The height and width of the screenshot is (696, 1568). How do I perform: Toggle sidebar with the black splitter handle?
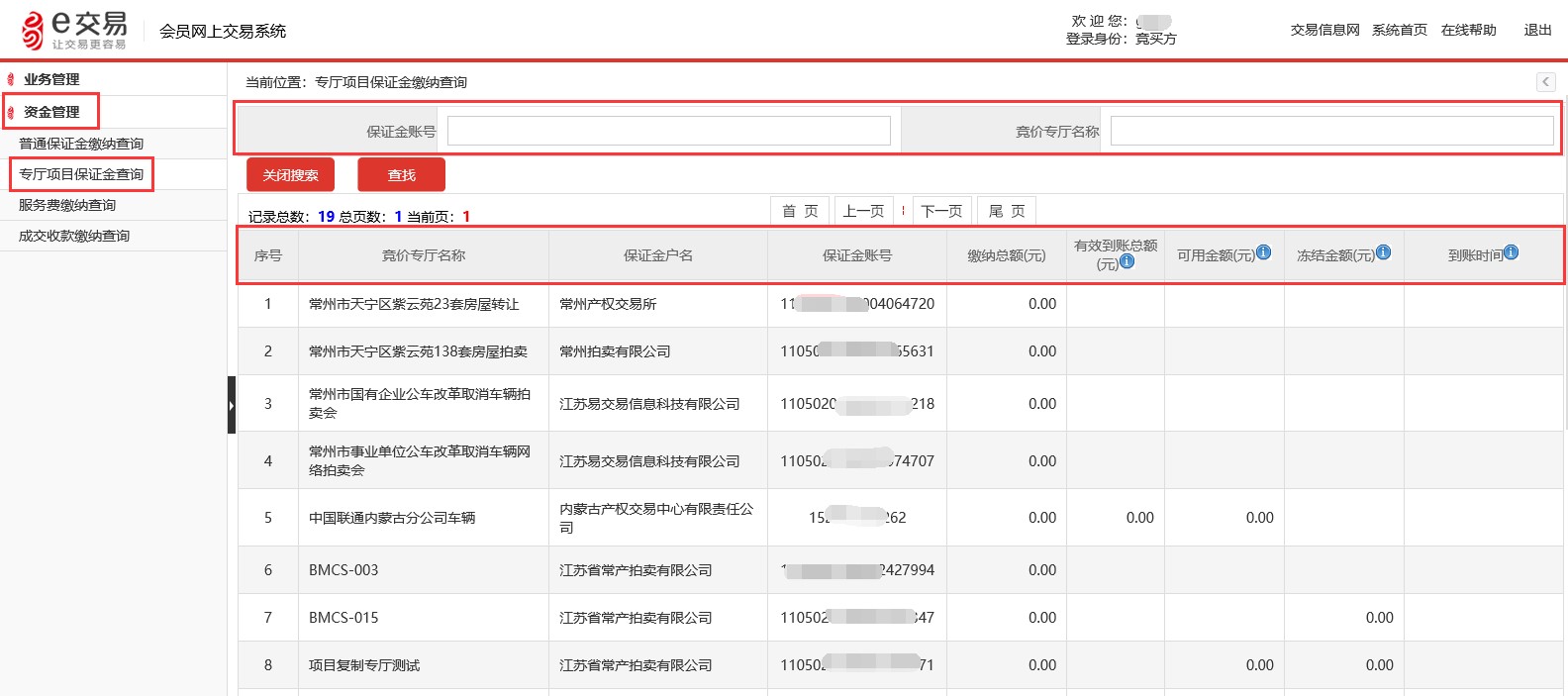(232, 405)
